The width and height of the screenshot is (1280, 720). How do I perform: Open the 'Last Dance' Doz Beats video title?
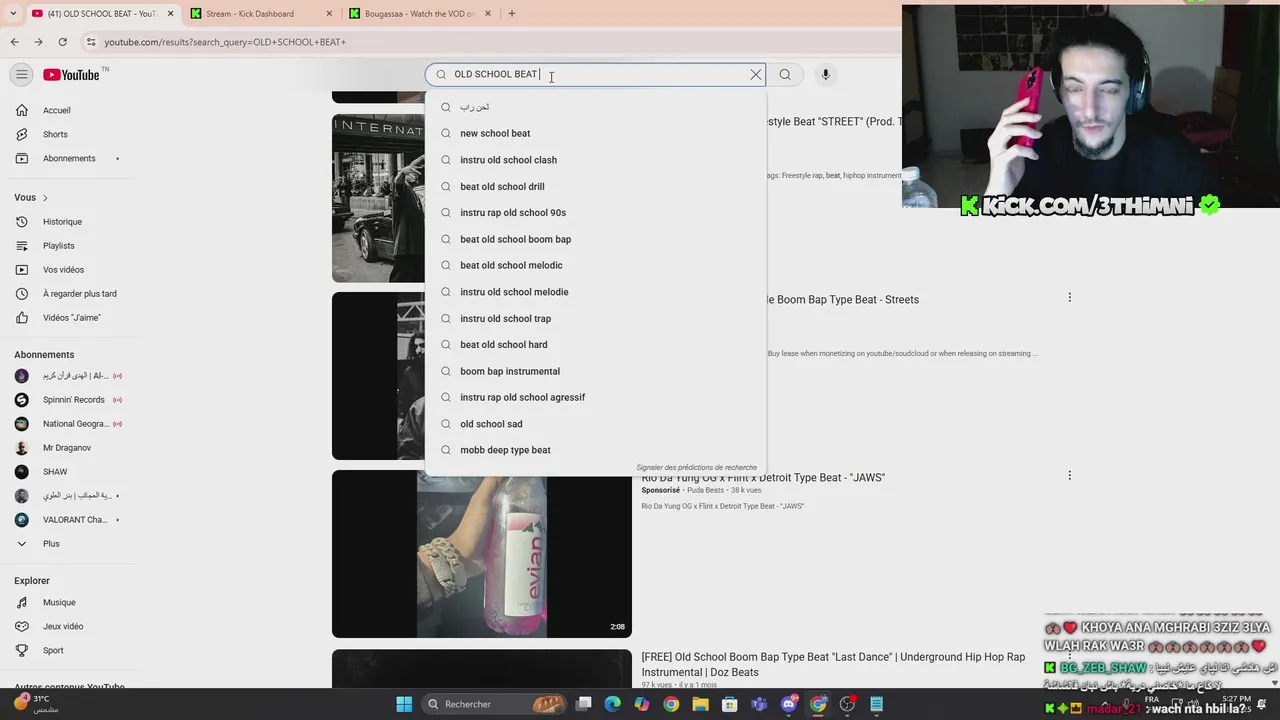coord(833,664)
